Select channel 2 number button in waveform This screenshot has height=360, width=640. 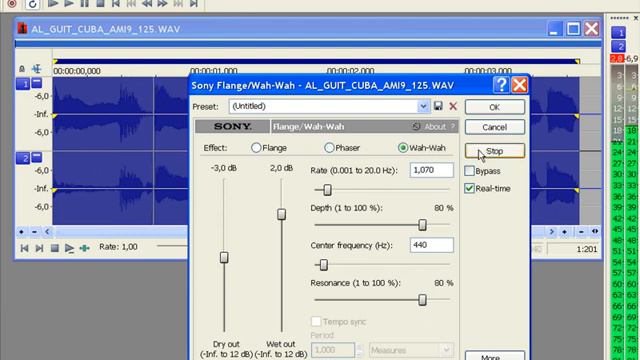tap(23, 158)
